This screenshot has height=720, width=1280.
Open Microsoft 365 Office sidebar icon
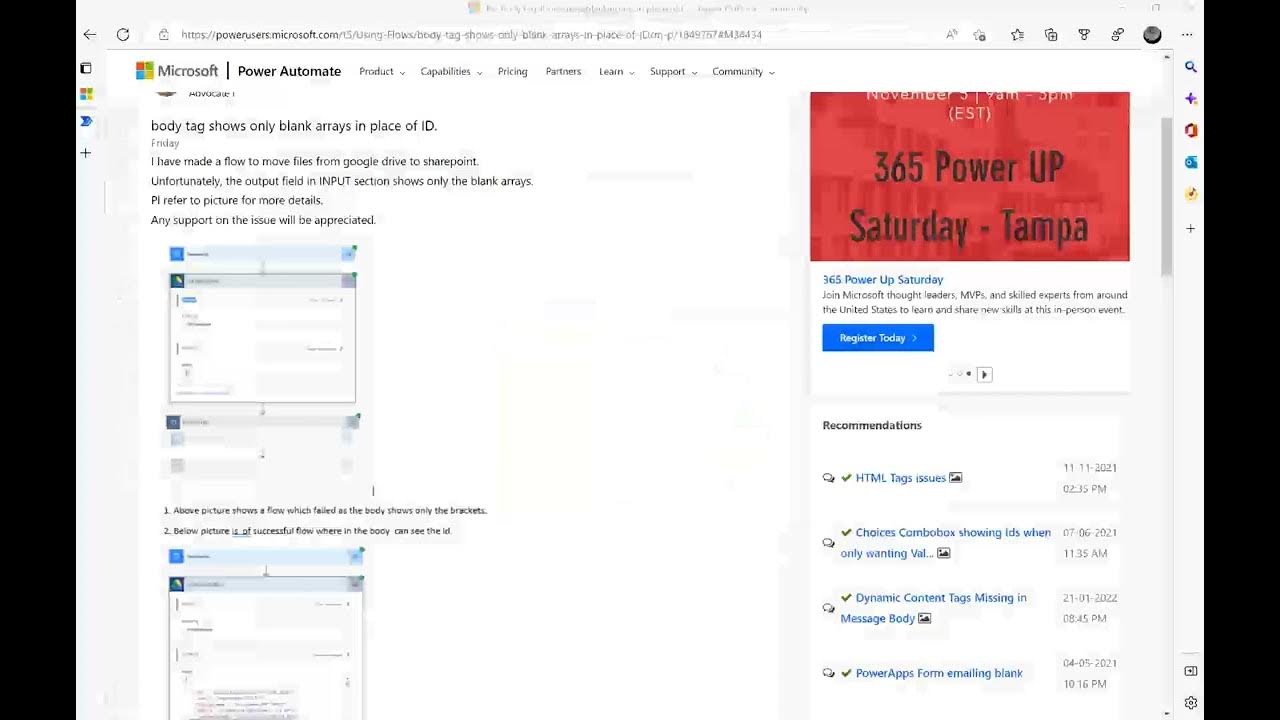1191,130
